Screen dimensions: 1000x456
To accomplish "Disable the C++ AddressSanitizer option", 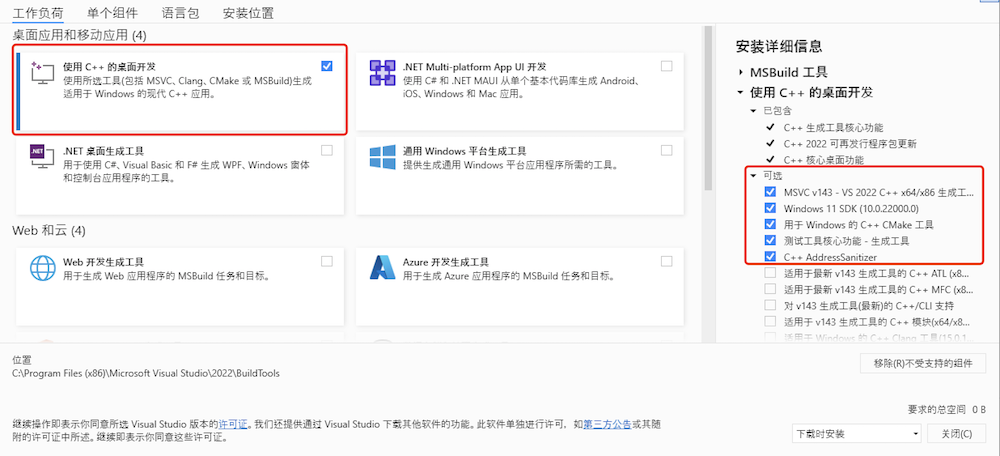I will (x=770, y=257).
